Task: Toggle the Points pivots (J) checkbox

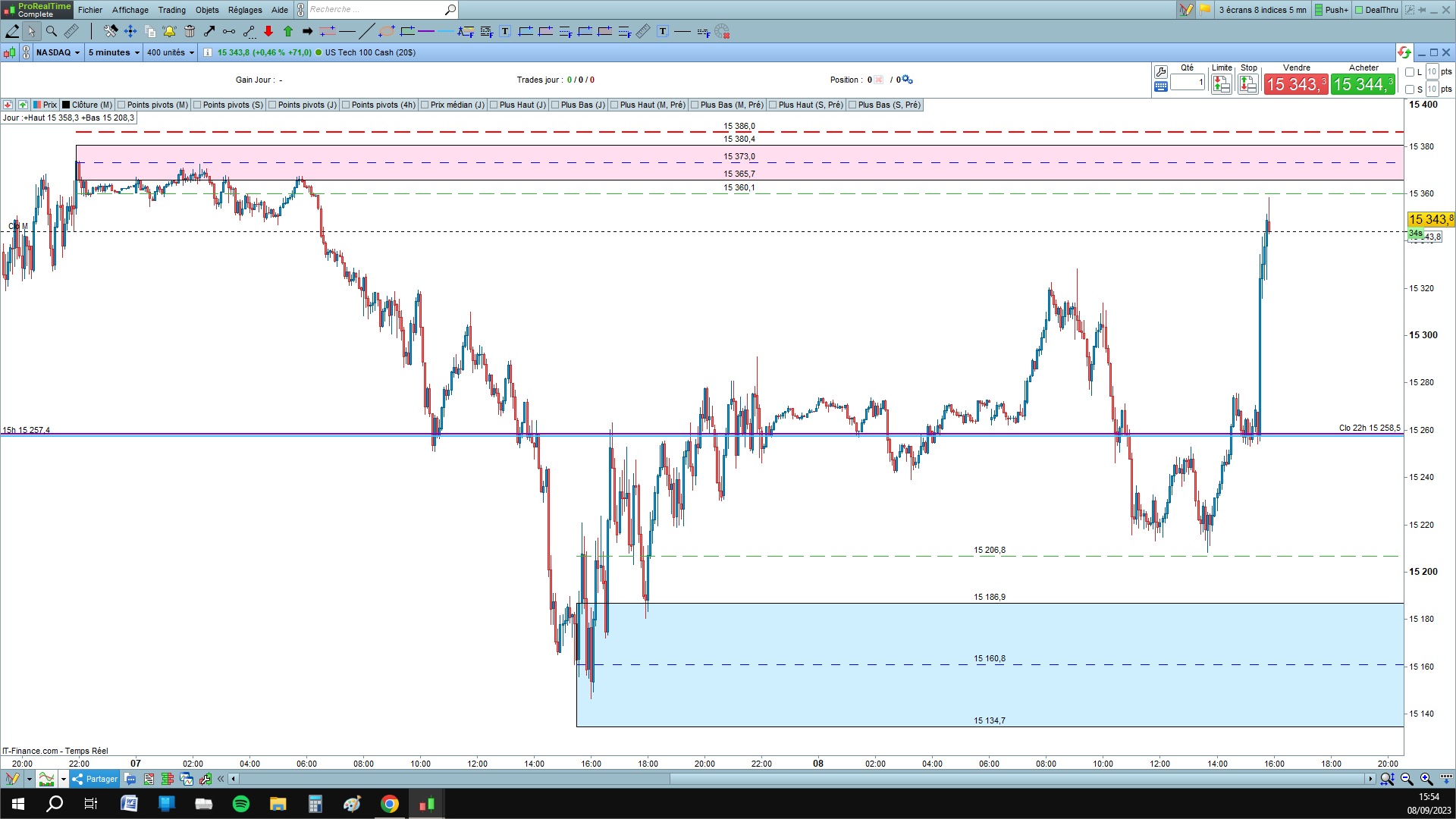Action: [272, 105]
